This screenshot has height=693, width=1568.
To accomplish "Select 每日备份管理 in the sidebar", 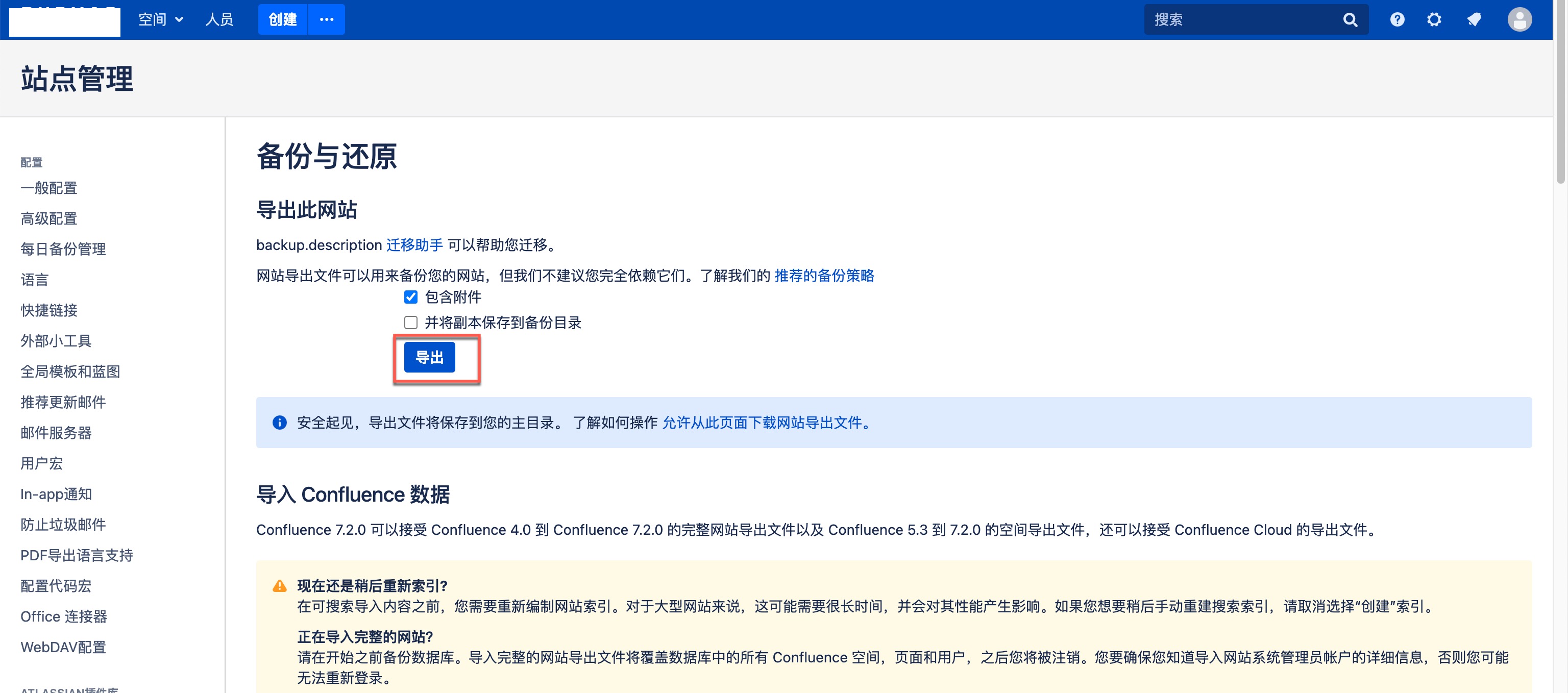I will 63,249.
